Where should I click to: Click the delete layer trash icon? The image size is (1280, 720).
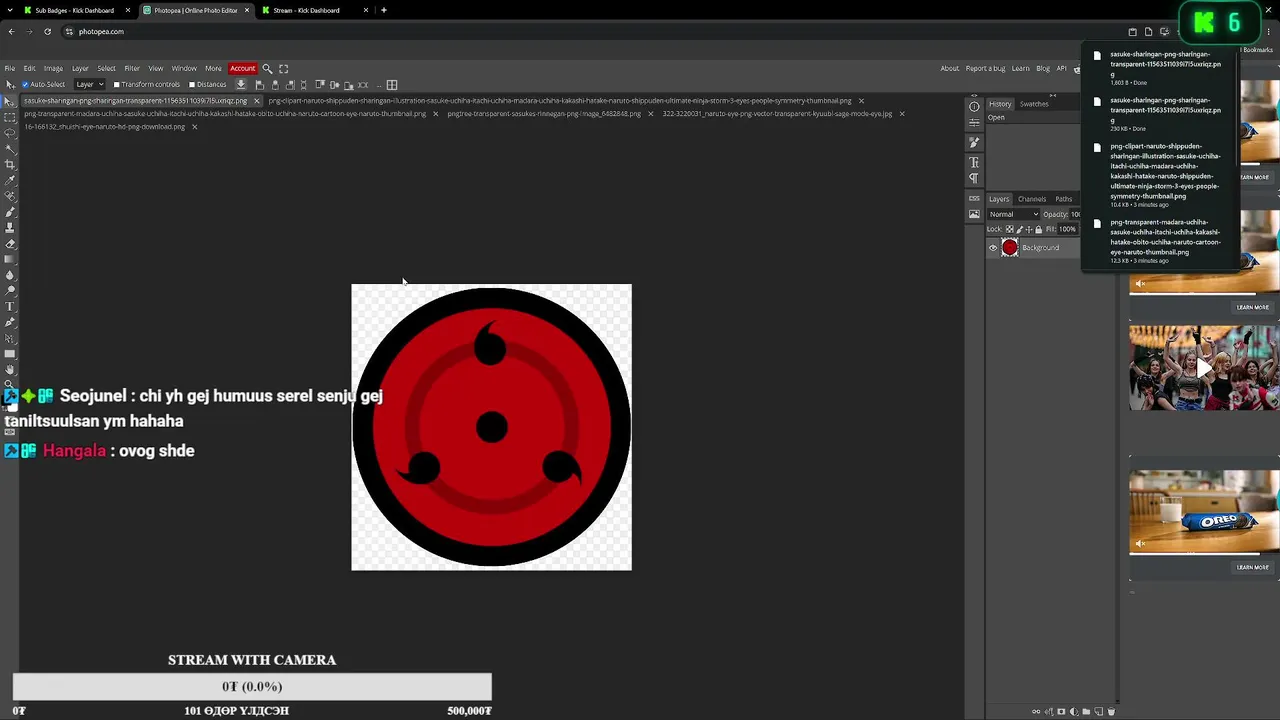tap(1111, 712)
